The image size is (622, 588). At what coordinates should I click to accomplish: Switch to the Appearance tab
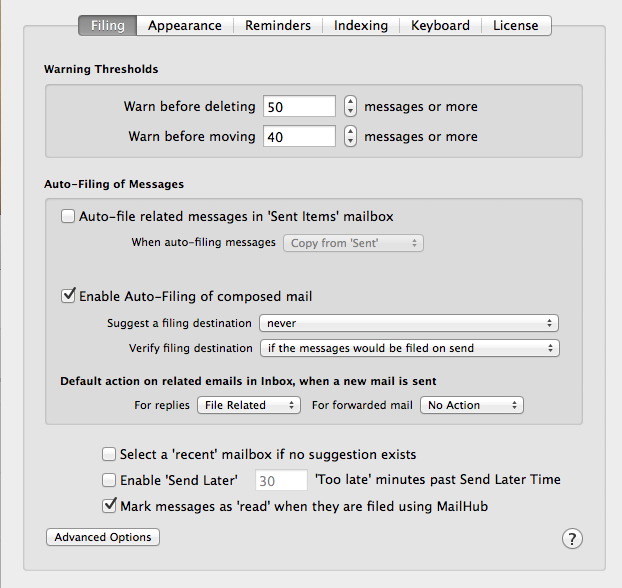point(184,25)
